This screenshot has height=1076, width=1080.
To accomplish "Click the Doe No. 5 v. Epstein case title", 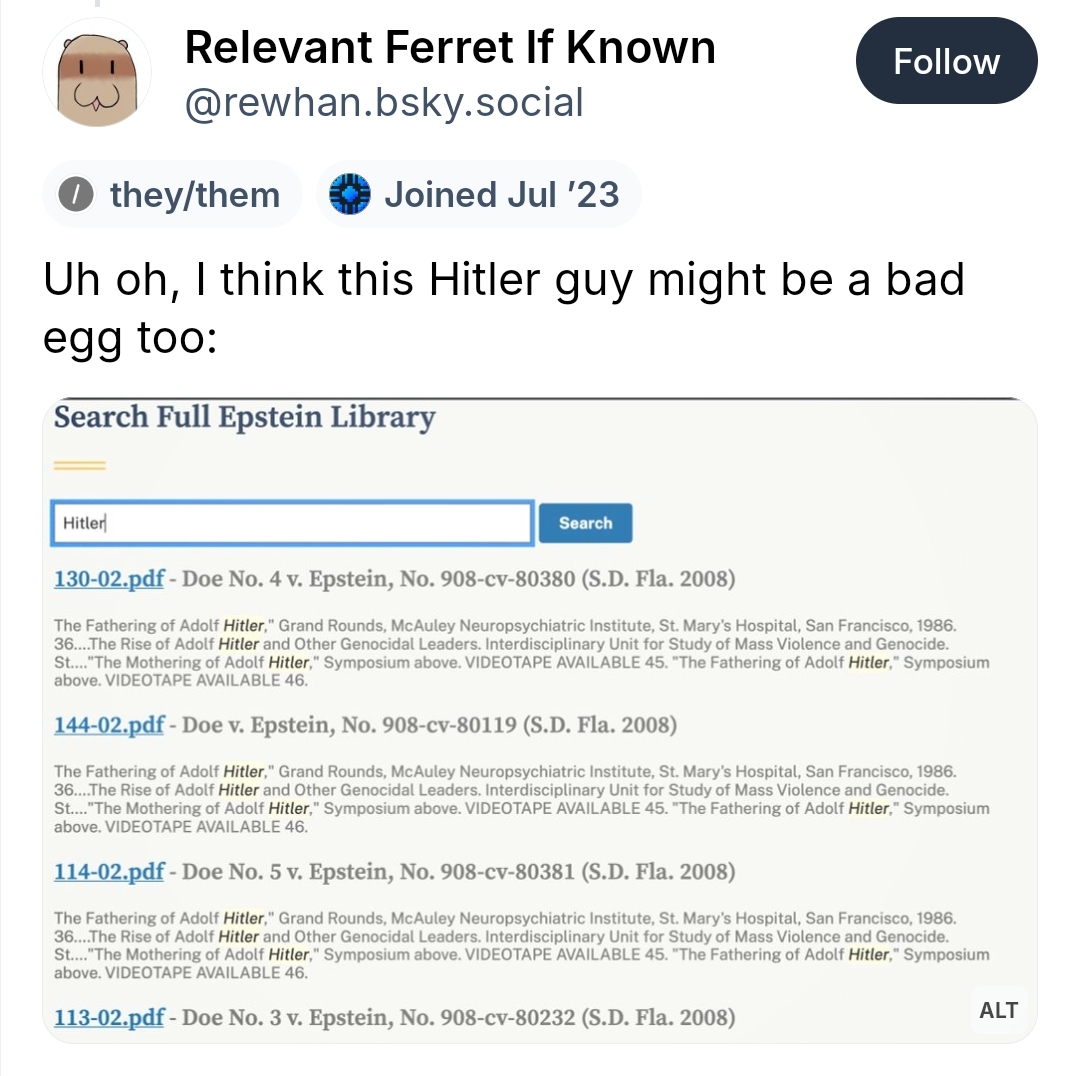I will [460, 871].
